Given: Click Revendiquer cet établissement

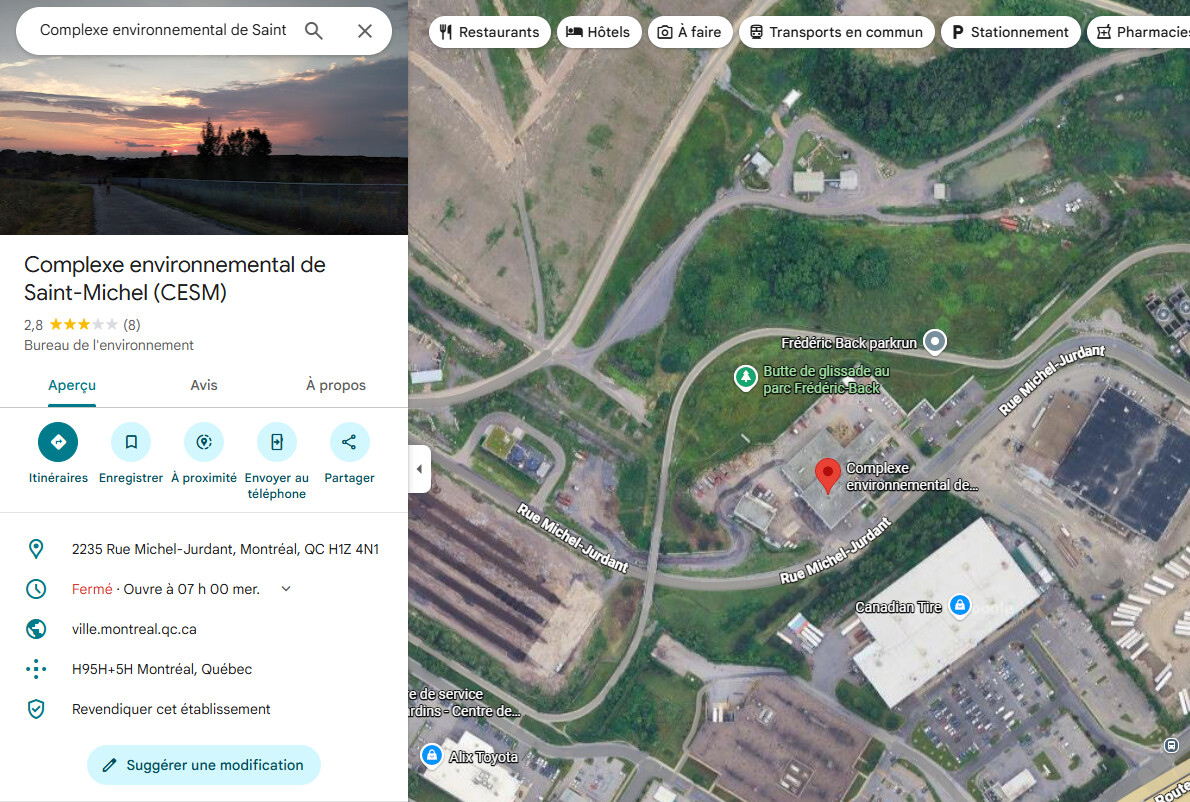Looking at the screenshot, I should pyautogui.click(x=171, y=709).
